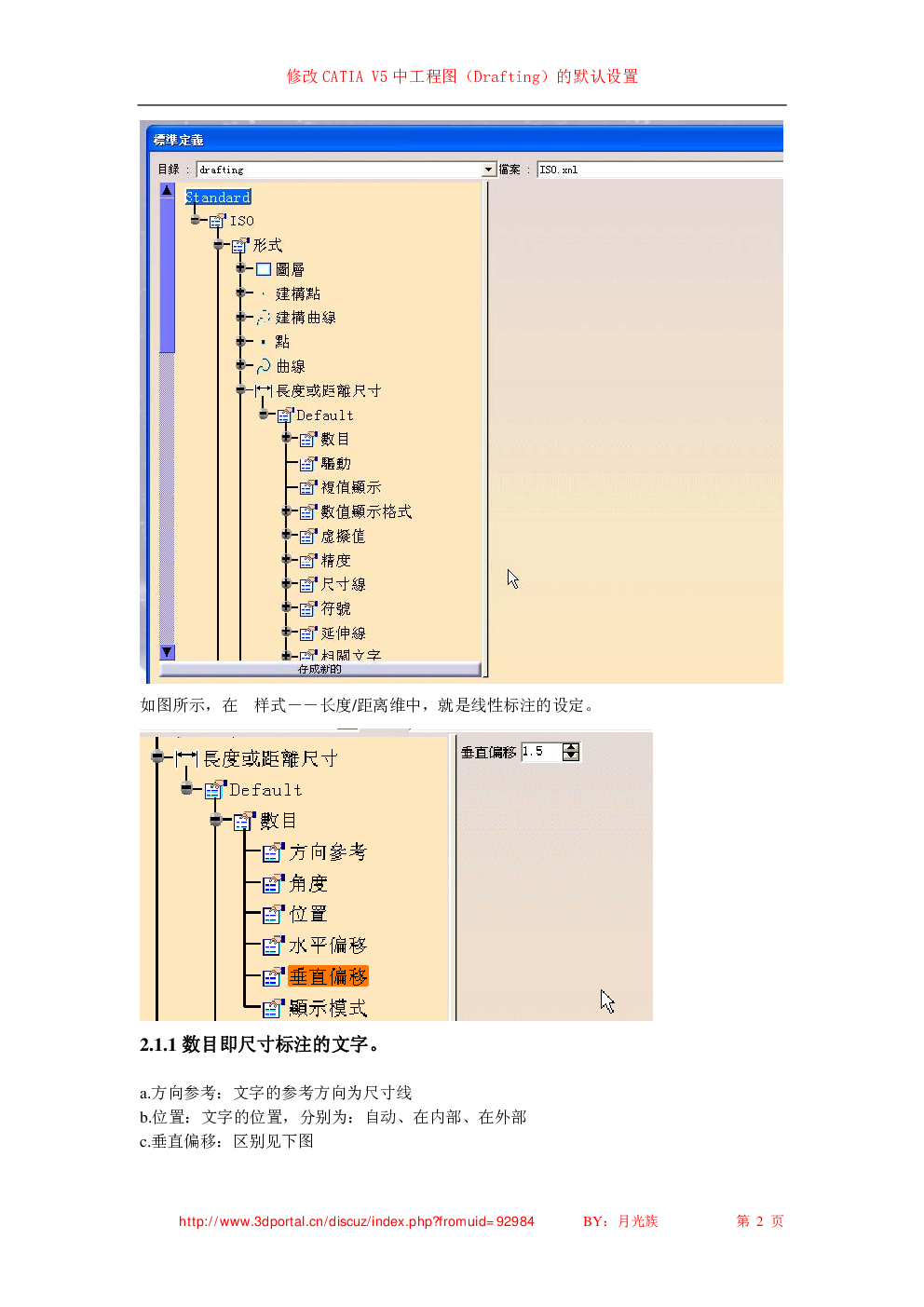Click the 尺寸線 node icon

[308, 584]
